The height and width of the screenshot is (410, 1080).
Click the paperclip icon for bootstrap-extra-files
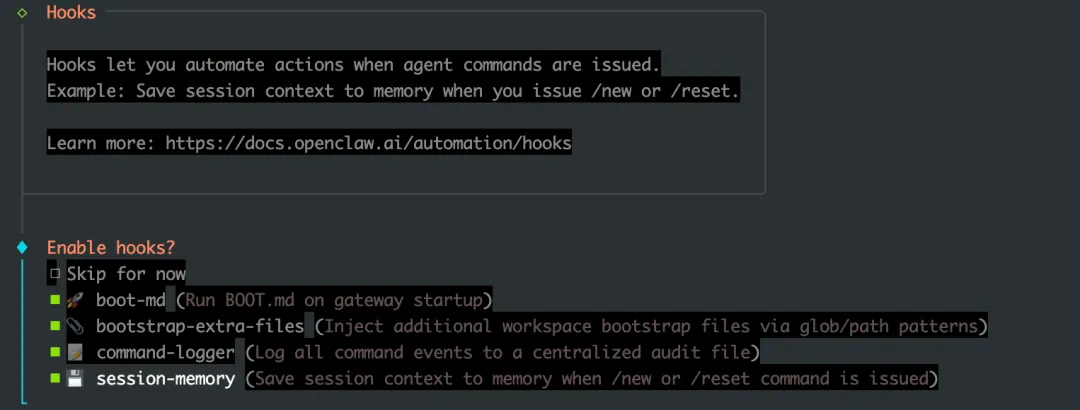[75, 326]
